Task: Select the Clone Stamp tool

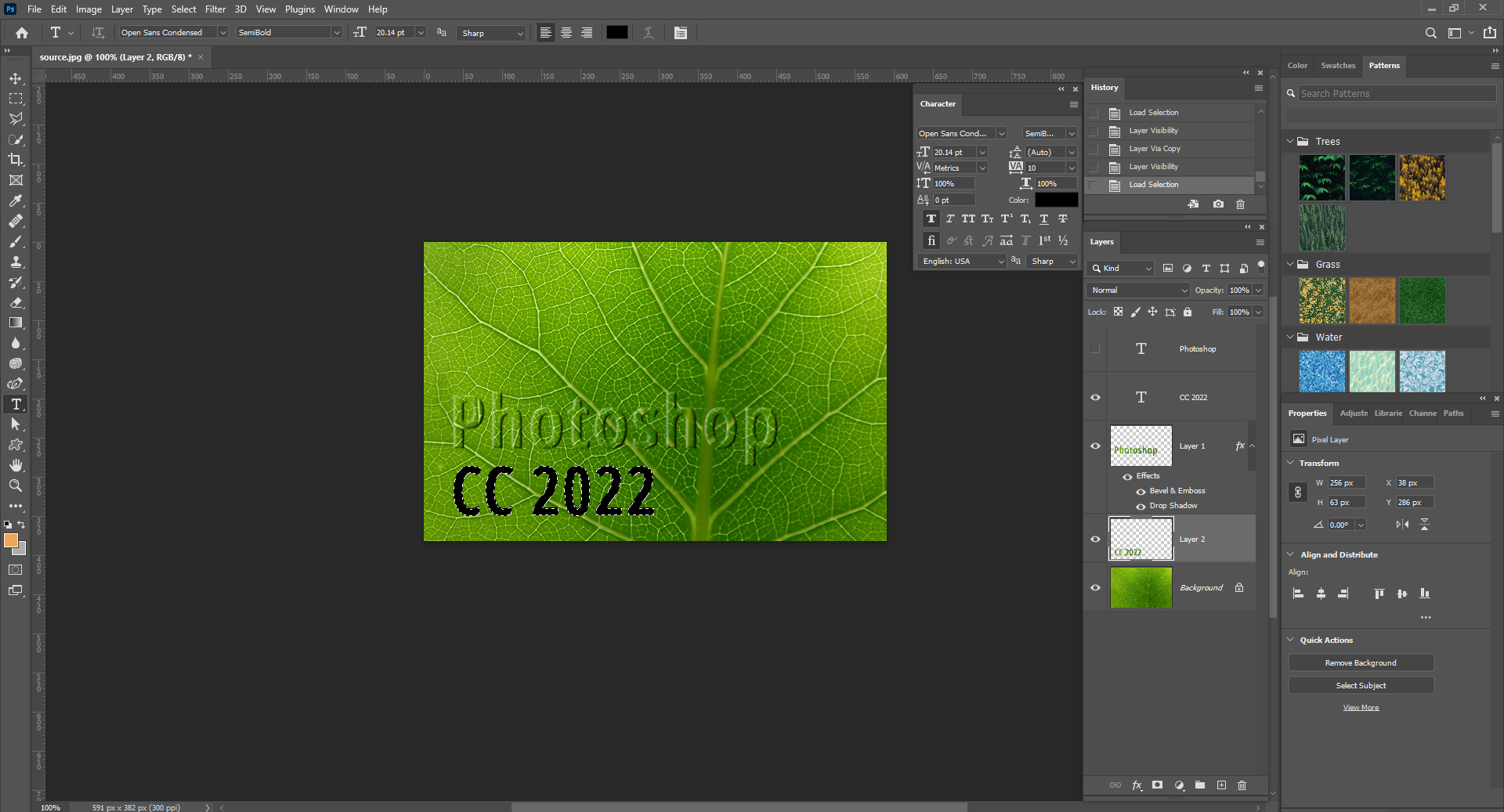Action: coord(16,262)
